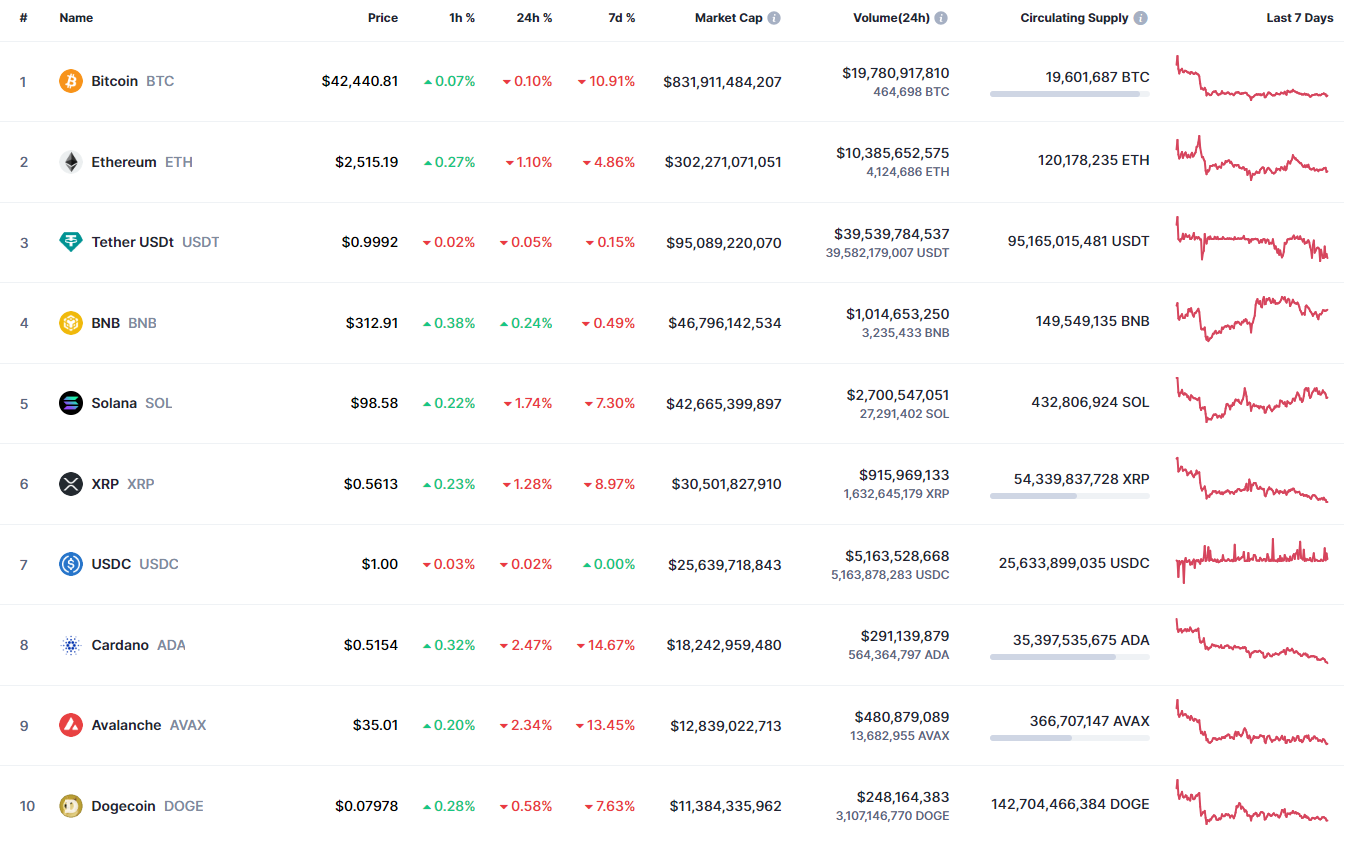Sort by the 24h % column header
This screenshot has height=842, width=1359.
[535, 18]
